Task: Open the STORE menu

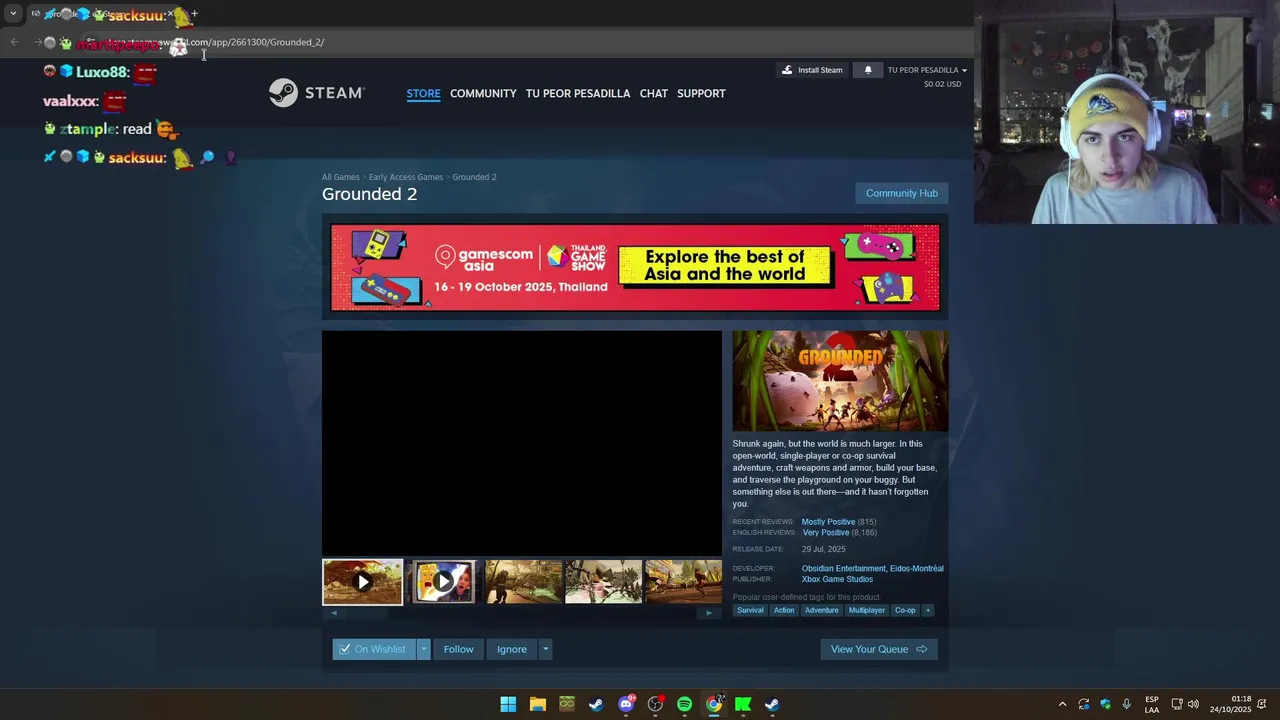Action: pos(423,93)
